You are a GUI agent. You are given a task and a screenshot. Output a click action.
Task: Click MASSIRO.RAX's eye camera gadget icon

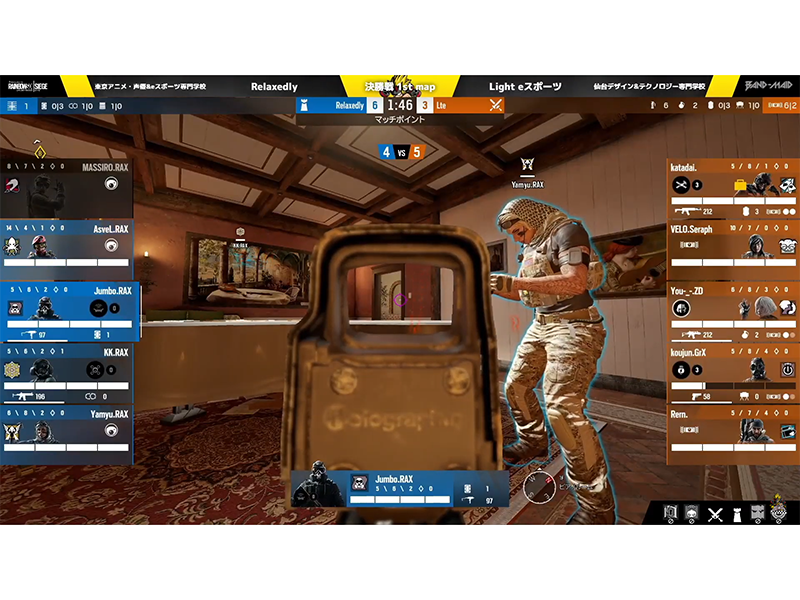pos(111,184)
